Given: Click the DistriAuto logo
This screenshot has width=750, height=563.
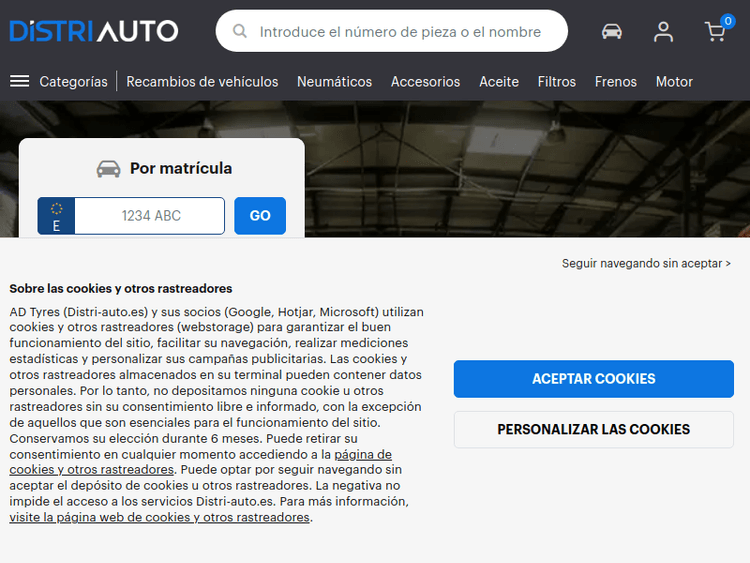Looking at the screenshot, I should pos(94,31).
